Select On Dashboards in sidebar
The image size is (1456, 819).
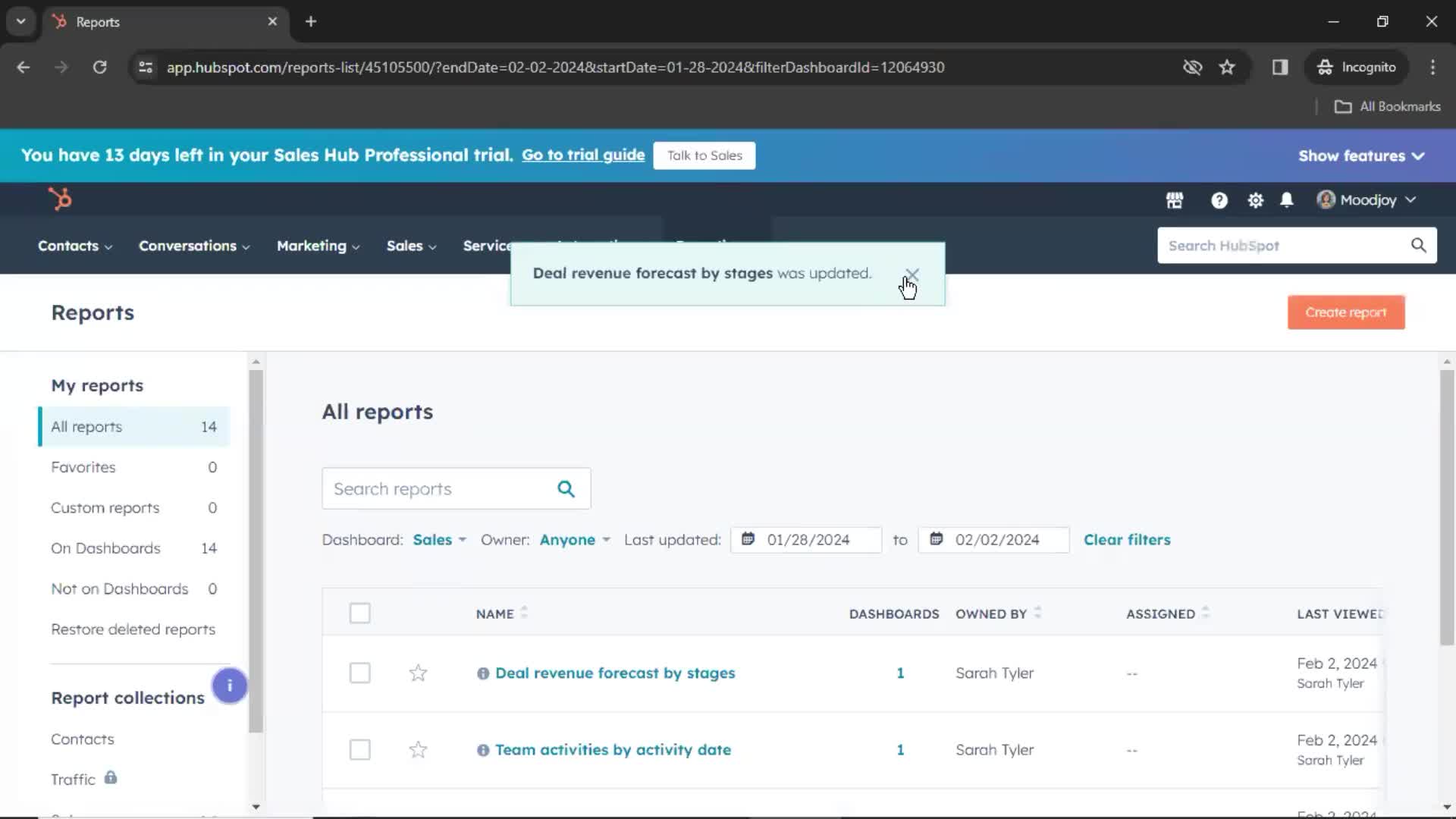pos(134,548)
